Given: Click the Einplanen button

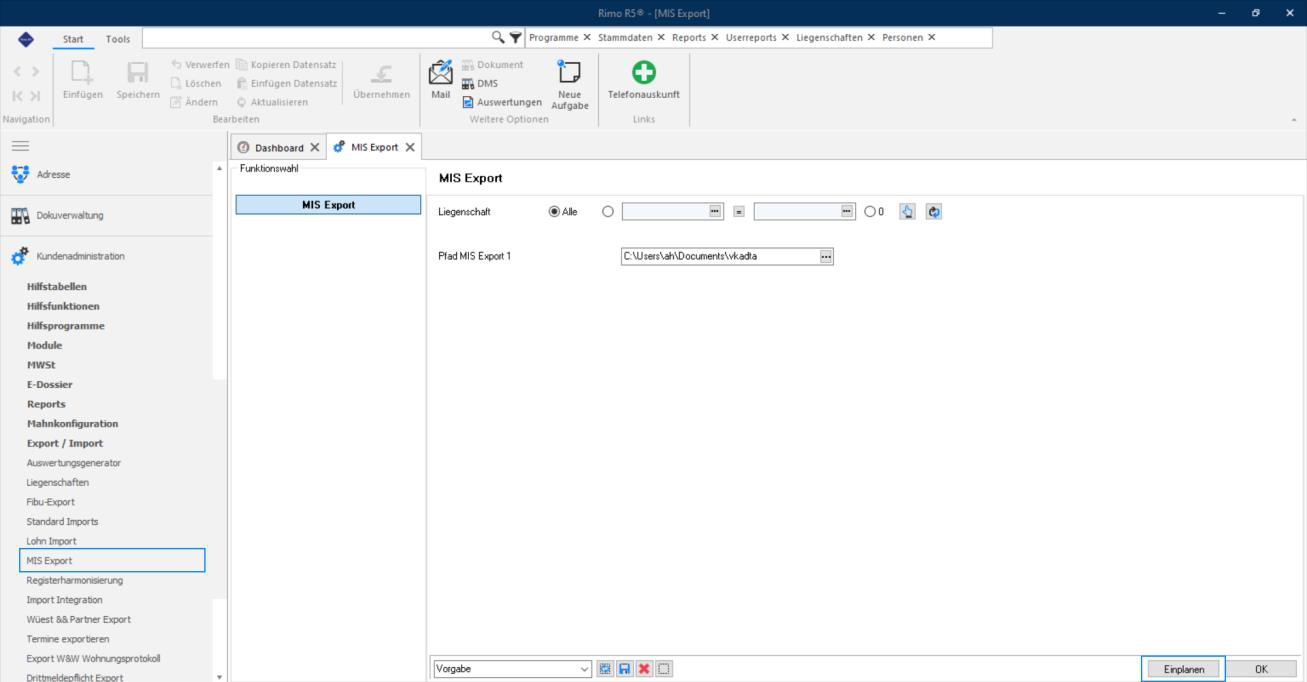Looking at the screenshot, I should coord(1184,669).
